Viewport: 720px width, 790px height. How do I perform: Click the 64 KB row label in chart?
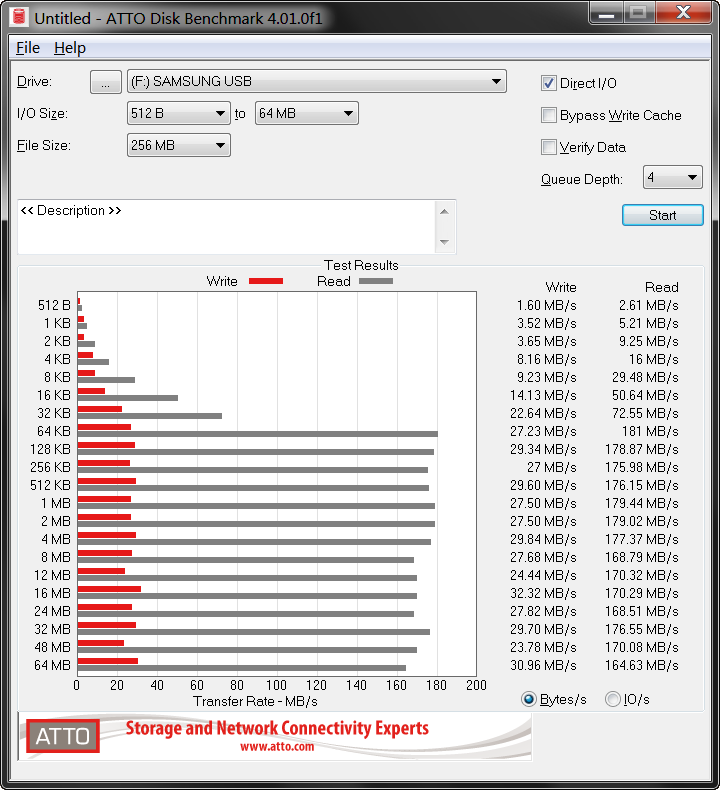(54, 431)
